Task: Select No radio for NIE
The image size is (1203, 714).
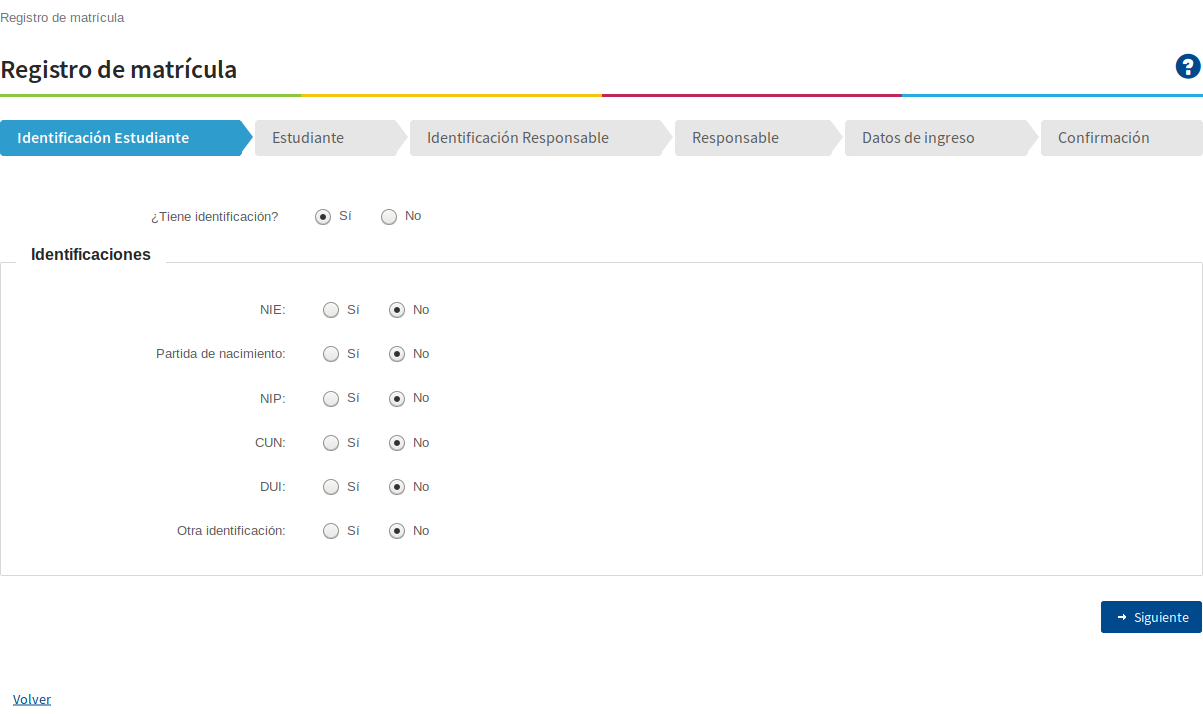Action: tap(397, 310)
